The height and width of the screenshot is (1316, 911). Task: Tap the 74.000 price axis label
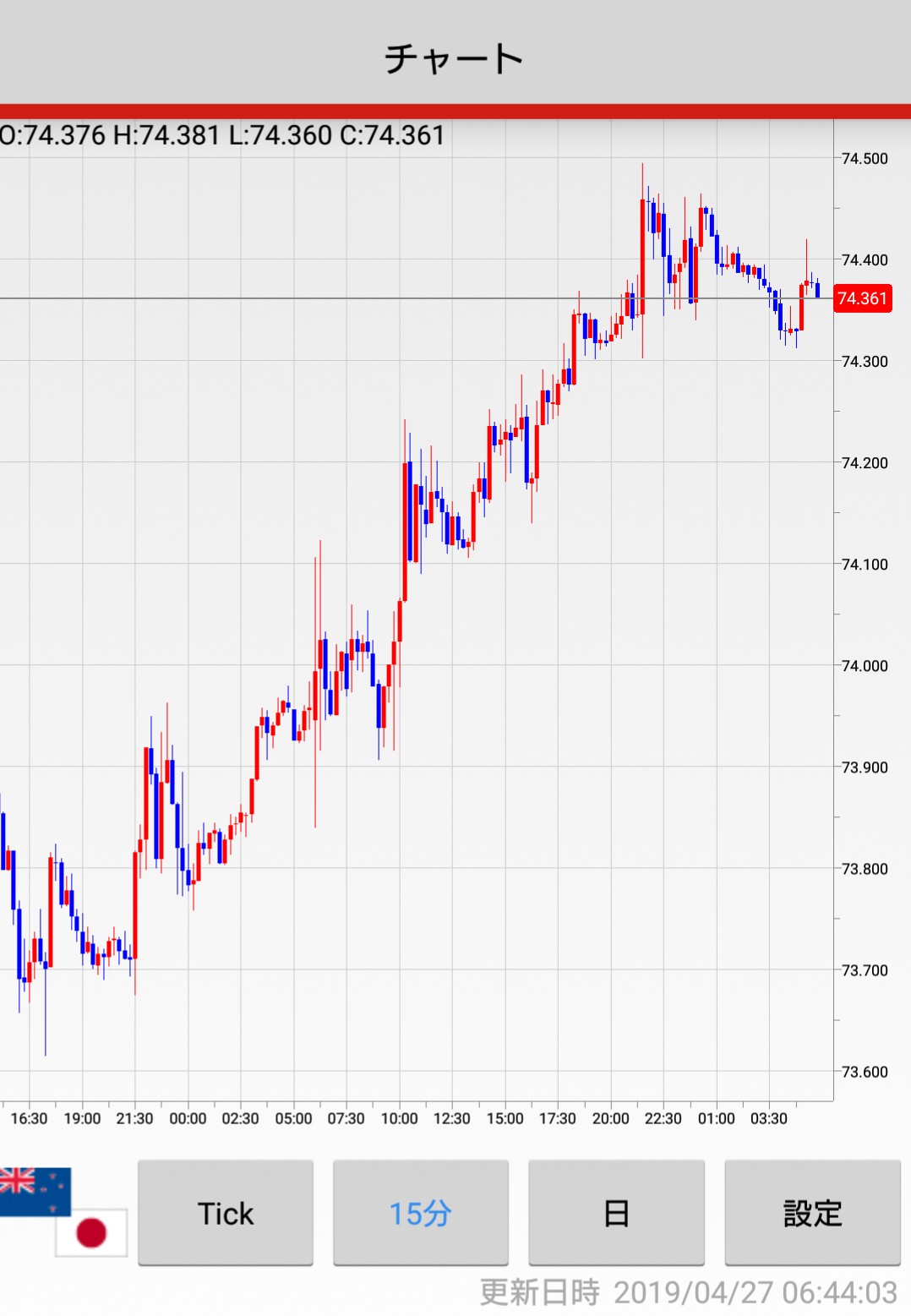click(865, 666)
